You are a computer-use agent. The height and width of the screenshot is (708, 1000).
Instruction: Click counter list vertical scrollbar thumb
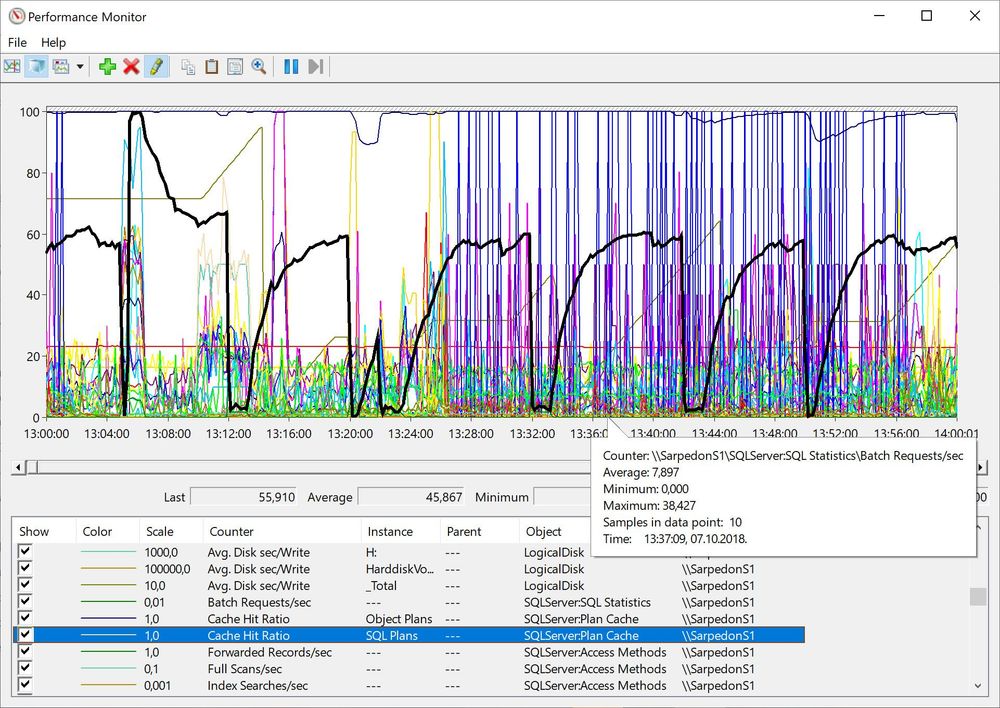tap(978, 596)
